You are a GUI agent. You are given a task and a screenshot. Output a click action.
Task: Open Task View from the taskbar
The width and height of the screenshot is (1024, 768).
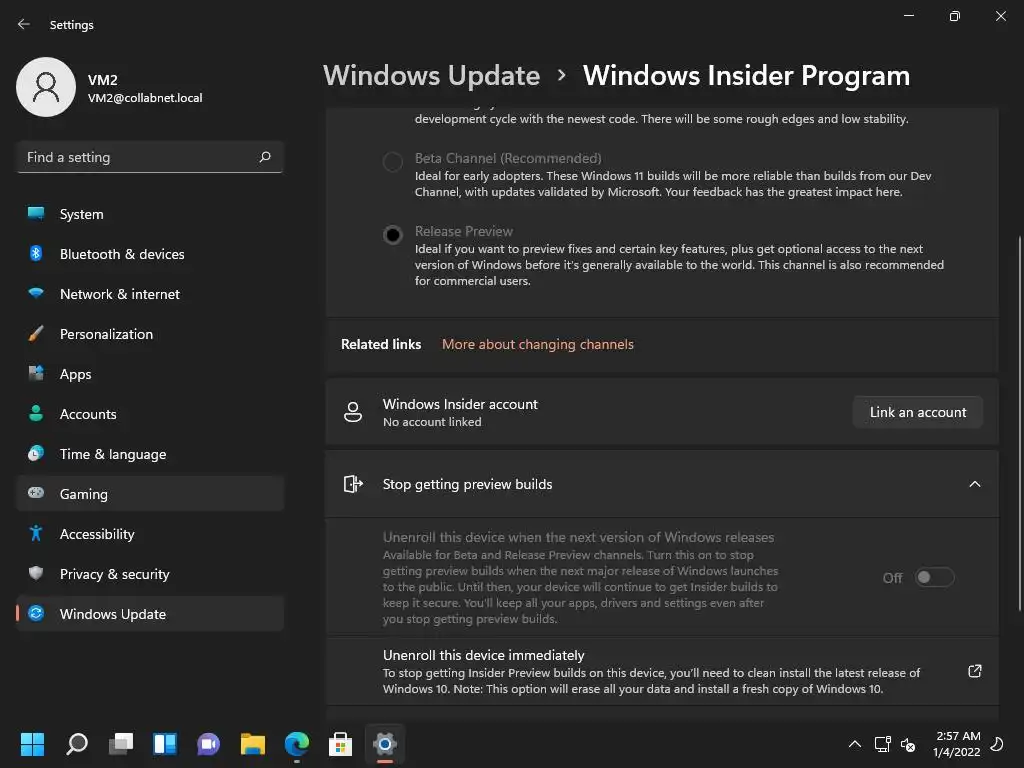(121, 744)
